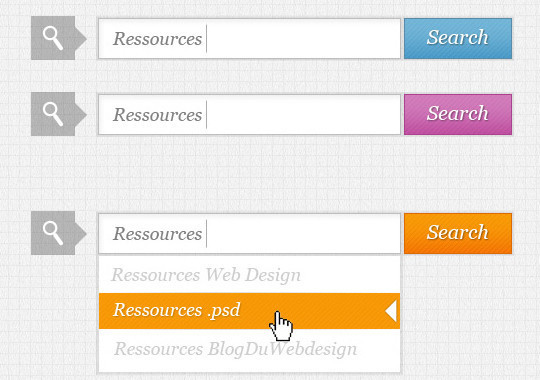Click the white triangle arrow on the highlighted suggestion
Image resolution: width=540 pixels, height=380 pixels.
point(391,311)
